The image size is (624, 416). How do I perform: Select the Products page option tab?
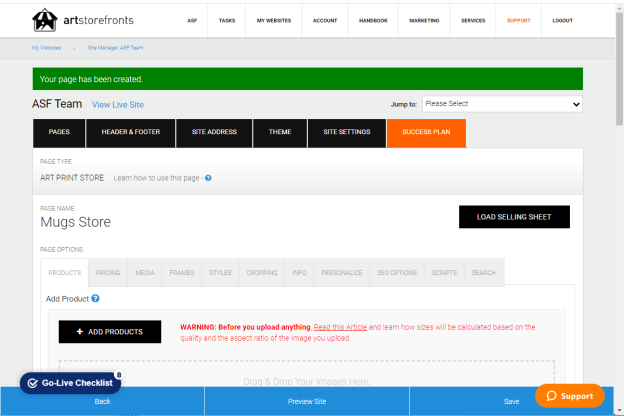[64, 273]
